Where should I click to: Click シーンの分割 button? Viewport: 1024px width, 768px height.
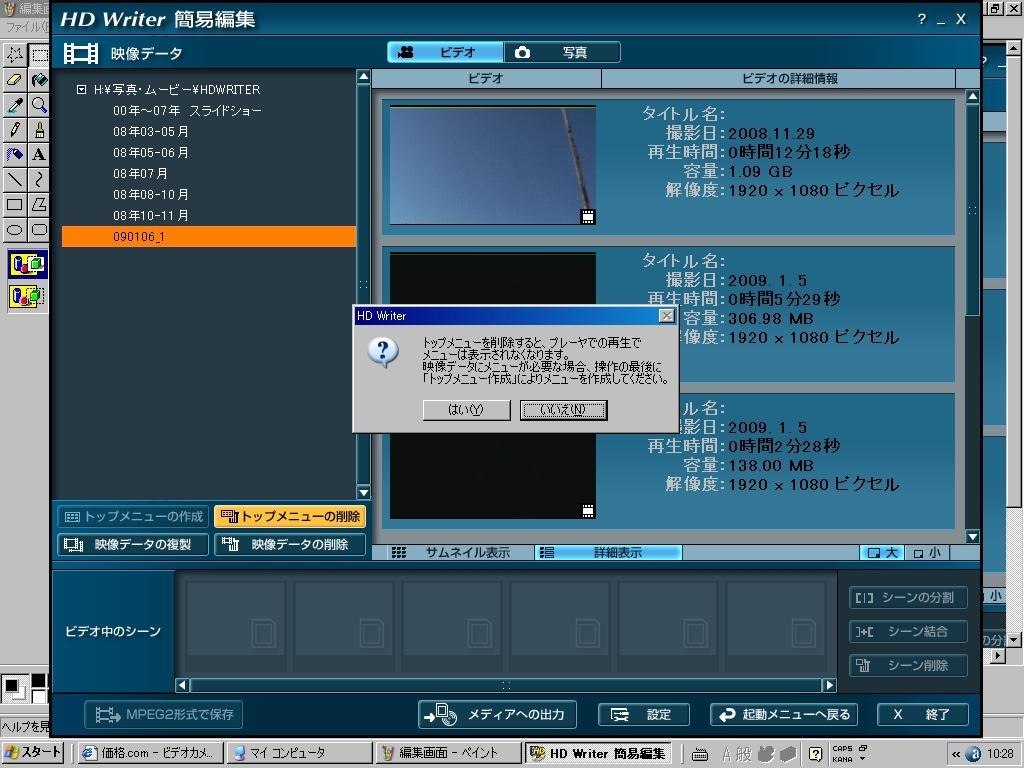click(x=908, y=598)
